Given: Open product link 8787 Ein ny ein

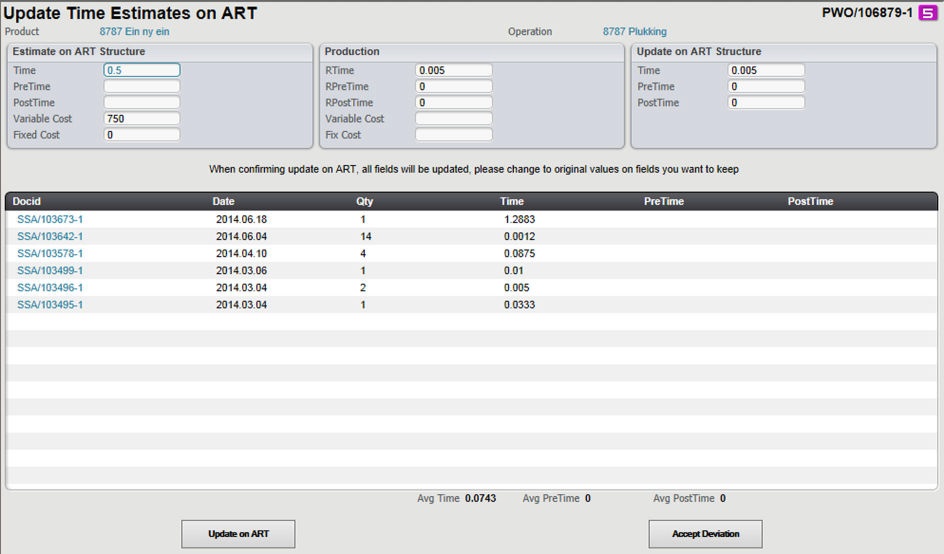Looking at the screenshot, I should point(134,32).
